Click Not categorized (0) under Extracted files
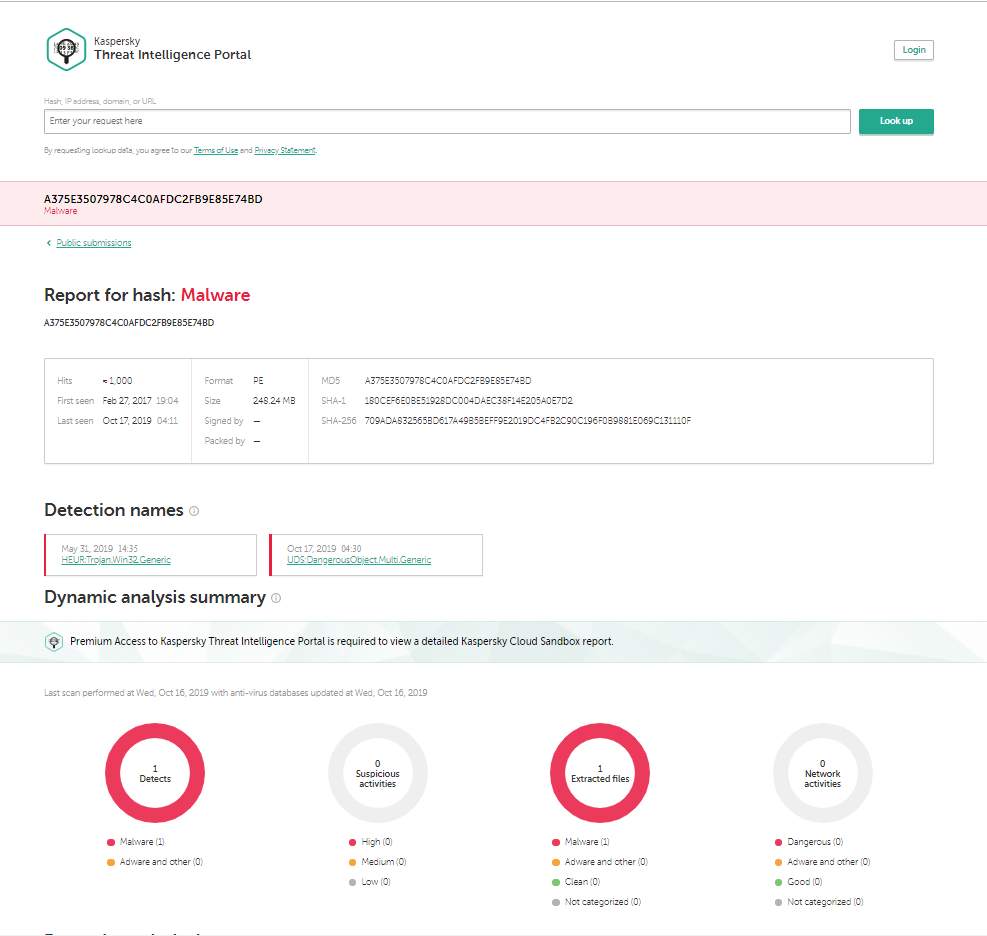Viewport: 987px width, 936px height. click(x=602, y=902)
